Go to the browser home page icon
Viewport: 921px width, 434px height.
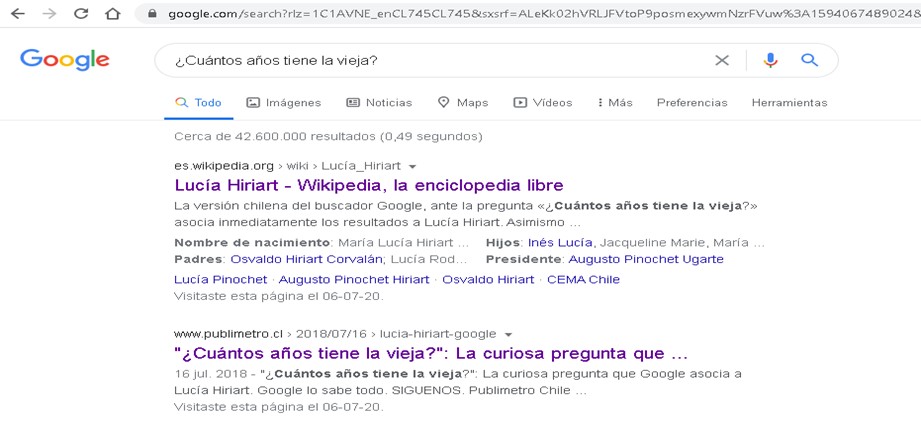point(112,14)
